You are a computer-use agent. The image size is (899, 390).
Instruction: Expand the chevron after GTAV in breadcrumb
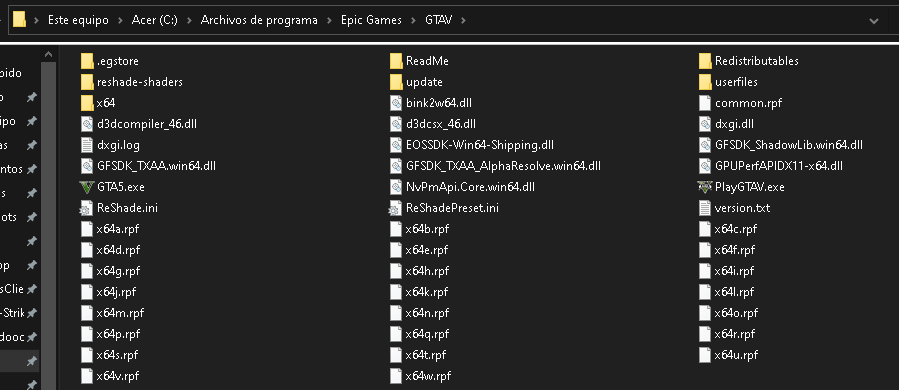[x=463, y=20]
